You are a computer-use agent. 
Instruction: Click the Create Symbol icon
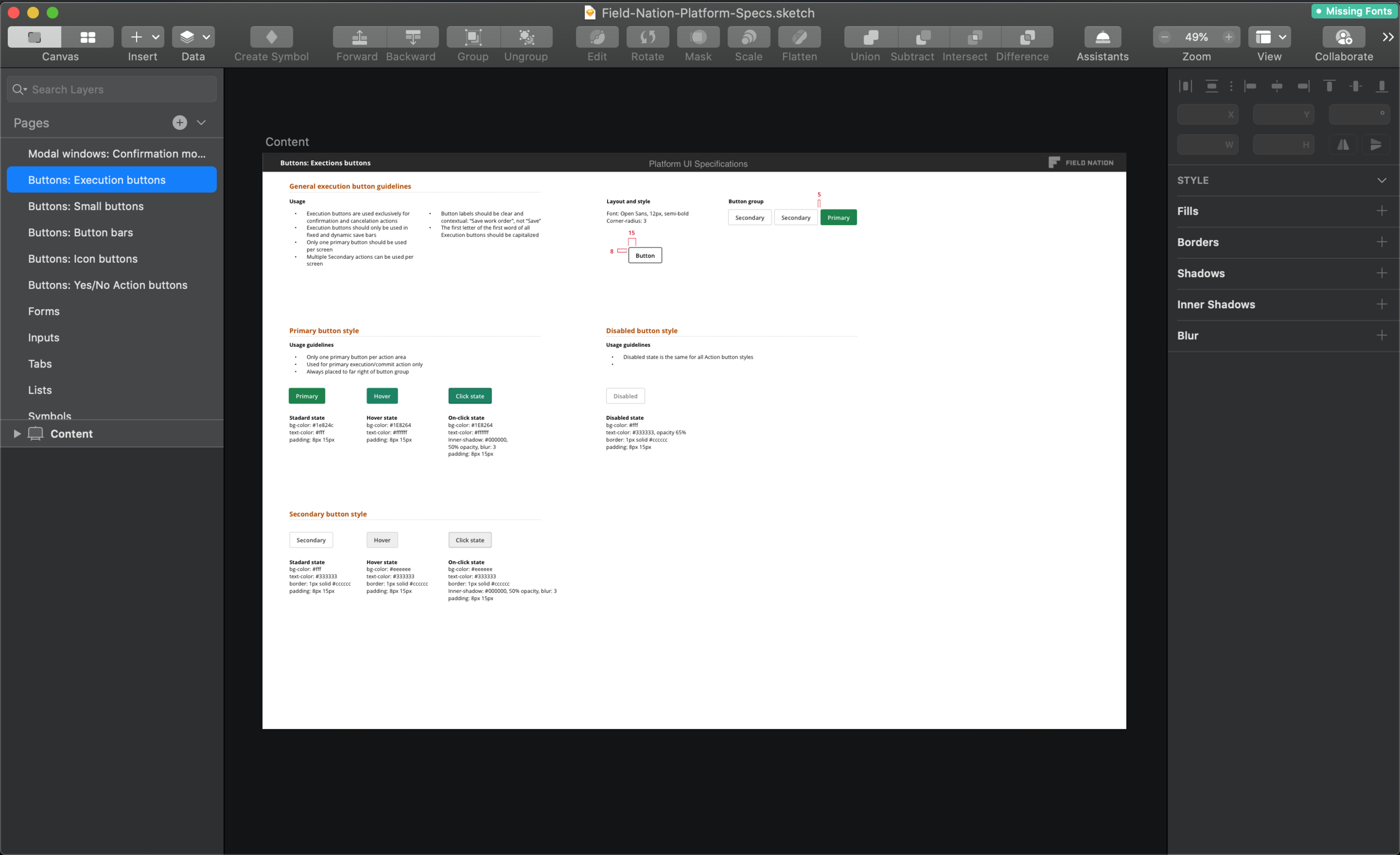(x=272, y=37)
